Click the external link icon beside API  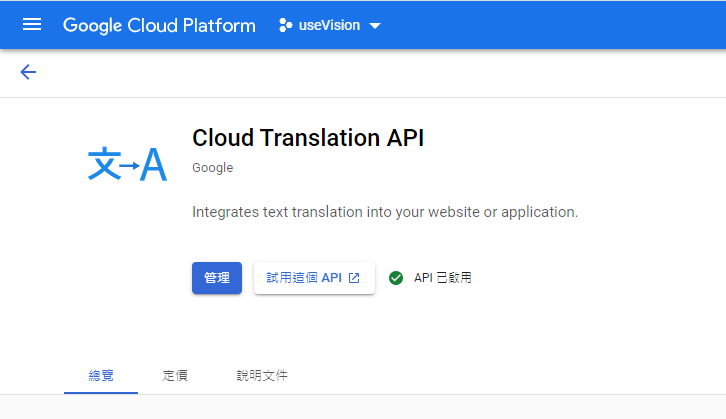(x=354, y=278)
